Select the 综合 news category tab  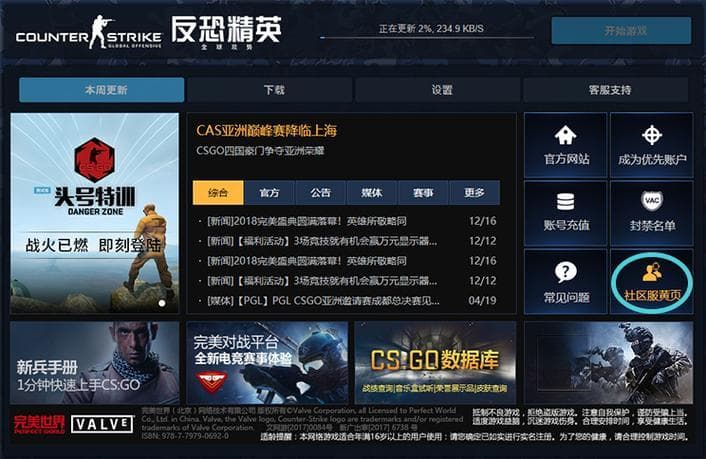pos(218,193)
